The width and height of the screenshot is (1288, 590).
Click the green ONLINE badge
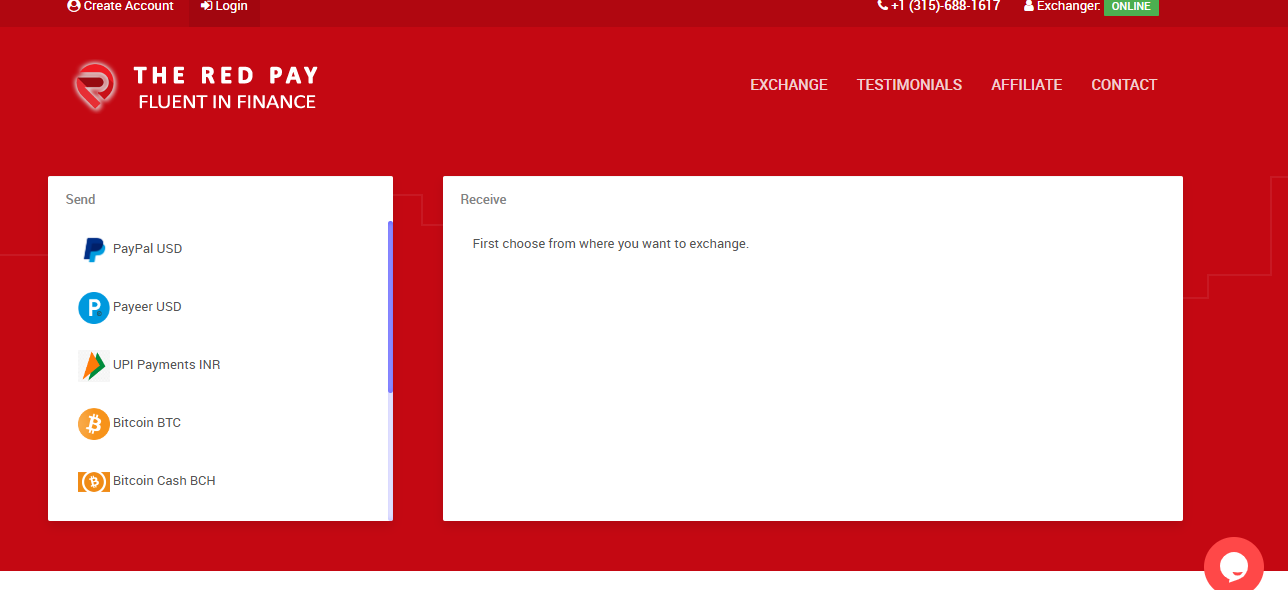(x=1131, y=6)
